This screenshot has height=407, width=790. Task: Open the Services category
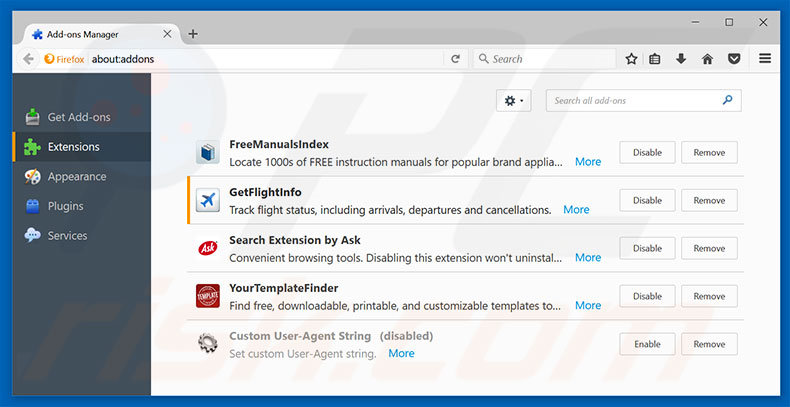[x=82, y=236]
